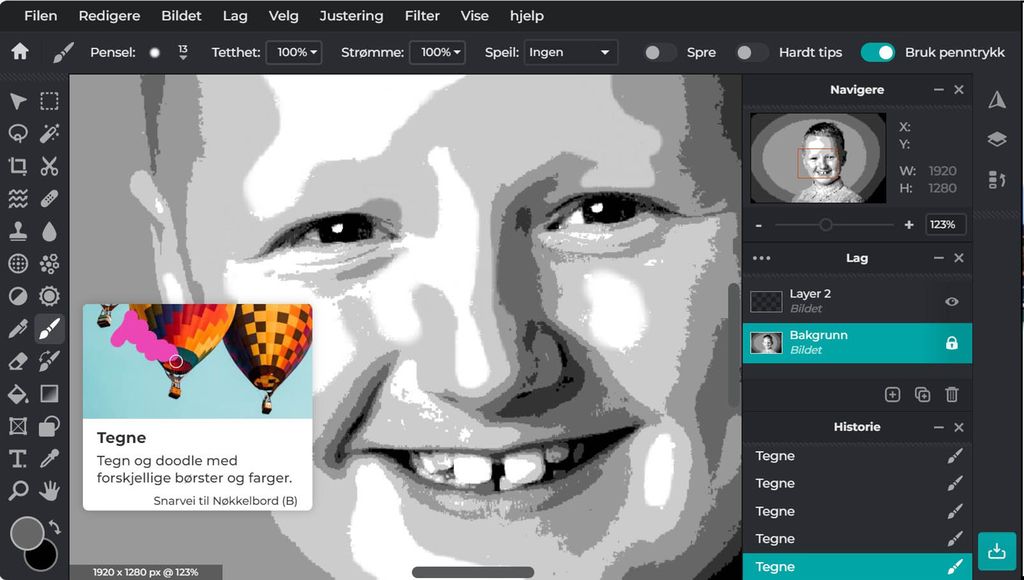Expand the Strømme 100% dropdown
Image resolution: width=1024 pixels, height=580 pixels.
(438, 52)
